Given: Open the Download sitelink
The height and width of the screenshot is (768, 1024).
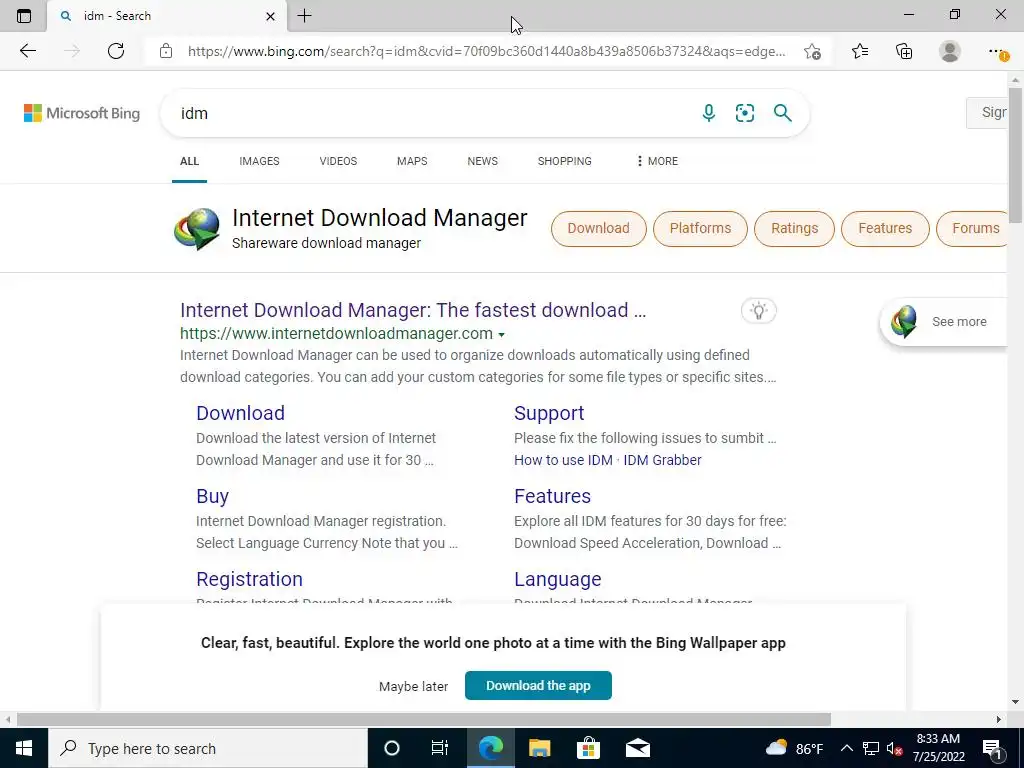Looking at the screenshot, I should point(240,413).
